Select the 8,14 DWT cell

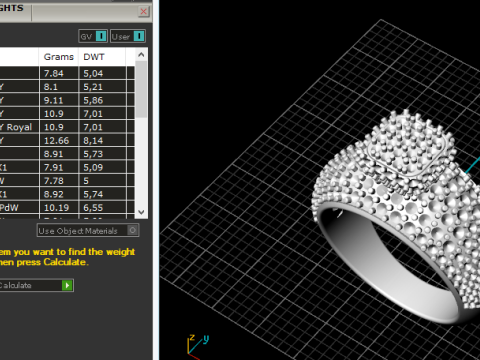click(103, 140)
